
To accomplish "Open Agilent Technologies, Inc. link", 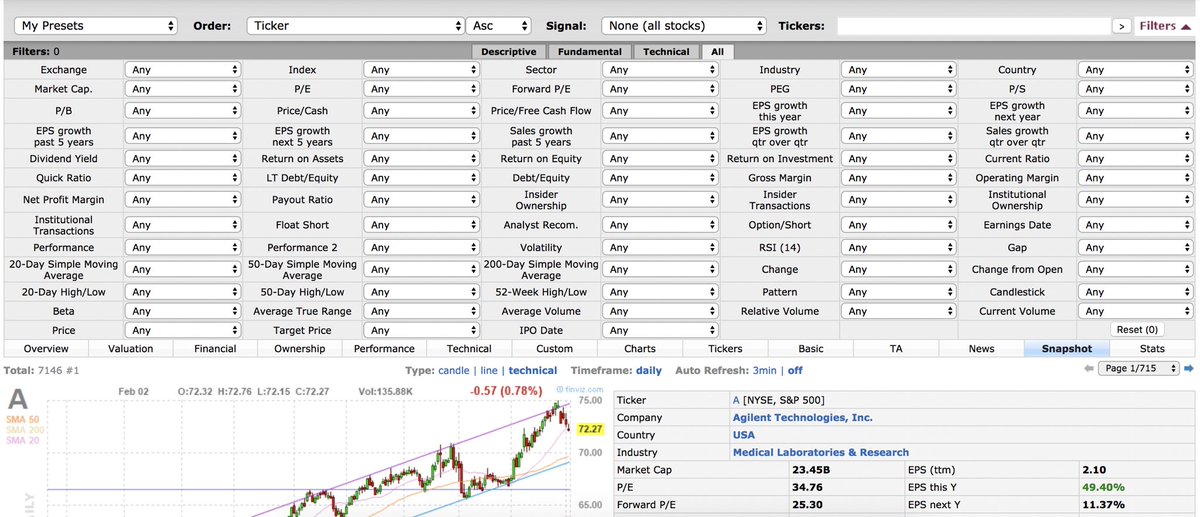I will pos(803,417).
